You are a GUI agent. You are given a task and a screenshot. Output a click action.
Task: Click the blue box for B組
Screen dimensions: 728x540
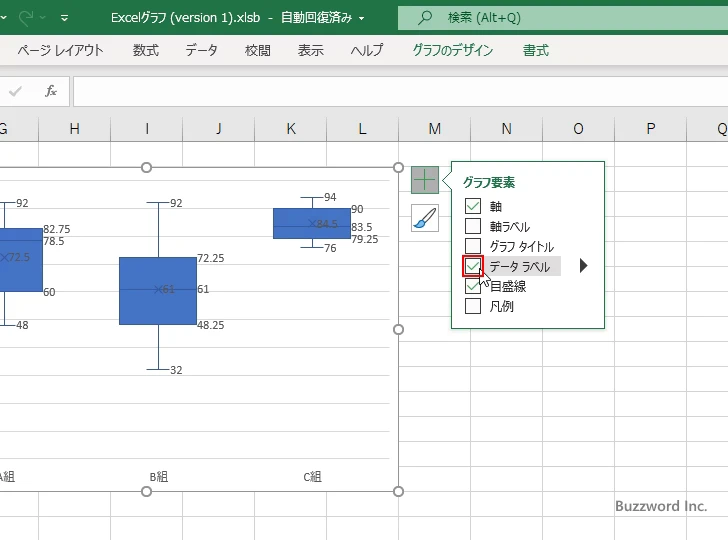(x=158, y=290)
